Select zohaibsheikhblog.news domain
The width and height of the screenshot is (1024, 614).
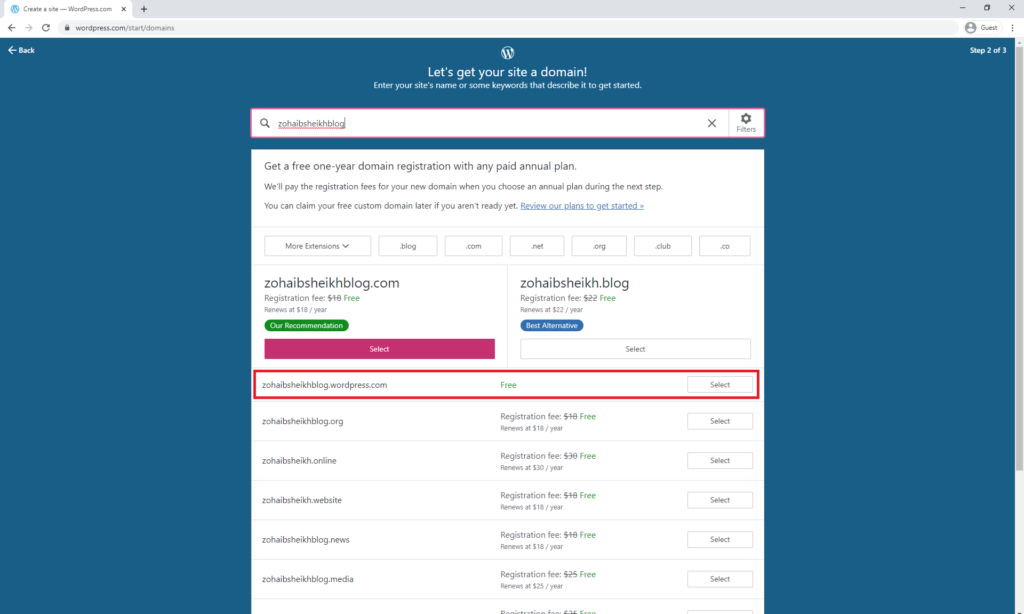coord(720,540)
